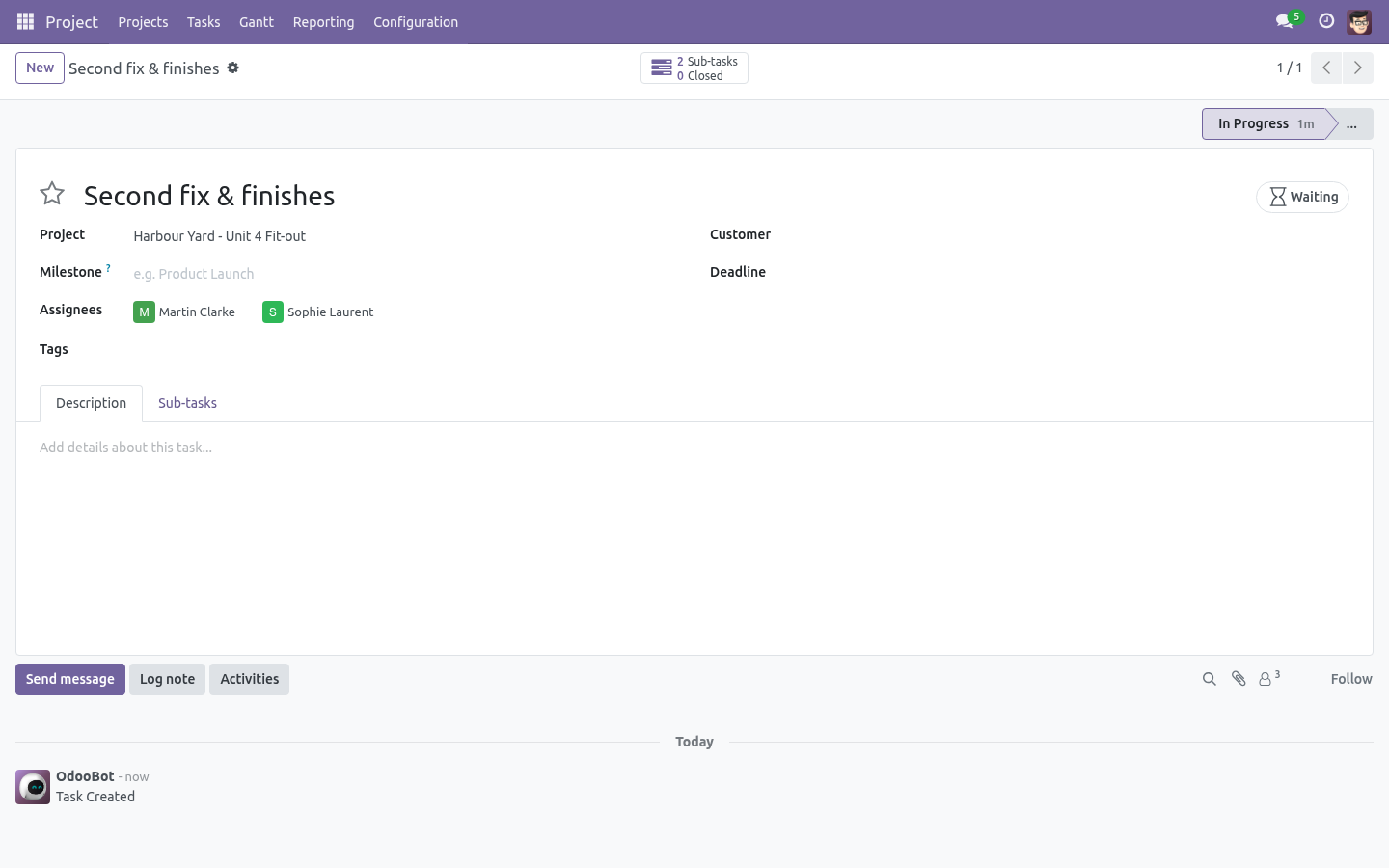Click the Waiting state hourglass button
Screen dimensions: 1389x868
tap(1302, 197)
